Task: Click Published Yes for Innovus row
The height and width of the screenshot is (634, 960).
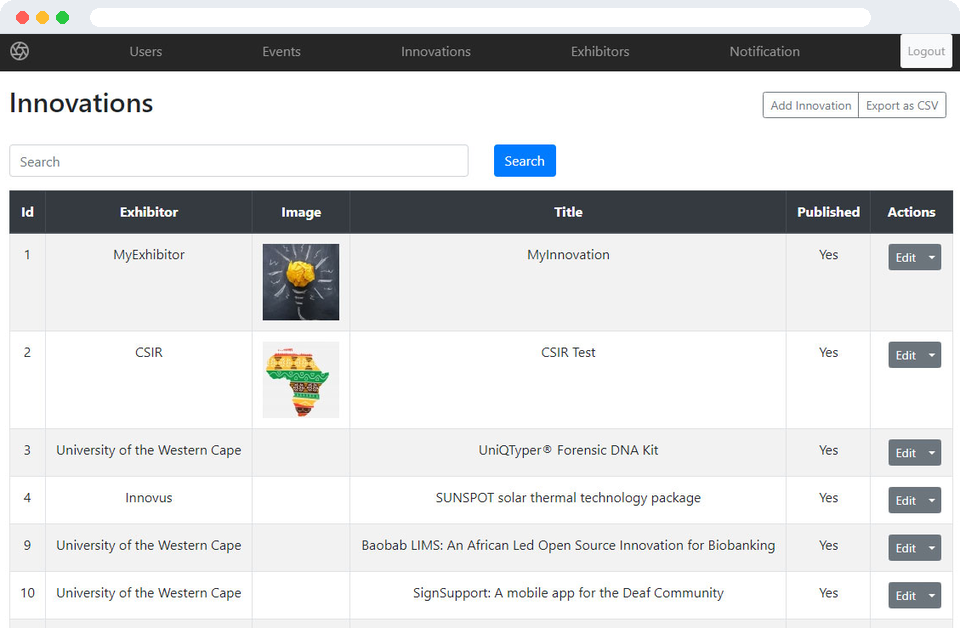Action: click(828, 498)
